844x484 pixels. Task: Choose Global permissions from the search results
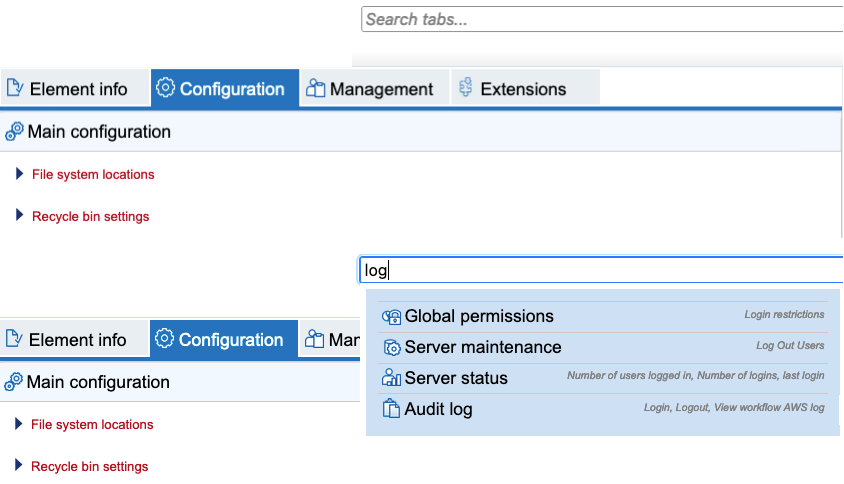tap(603, 317)
